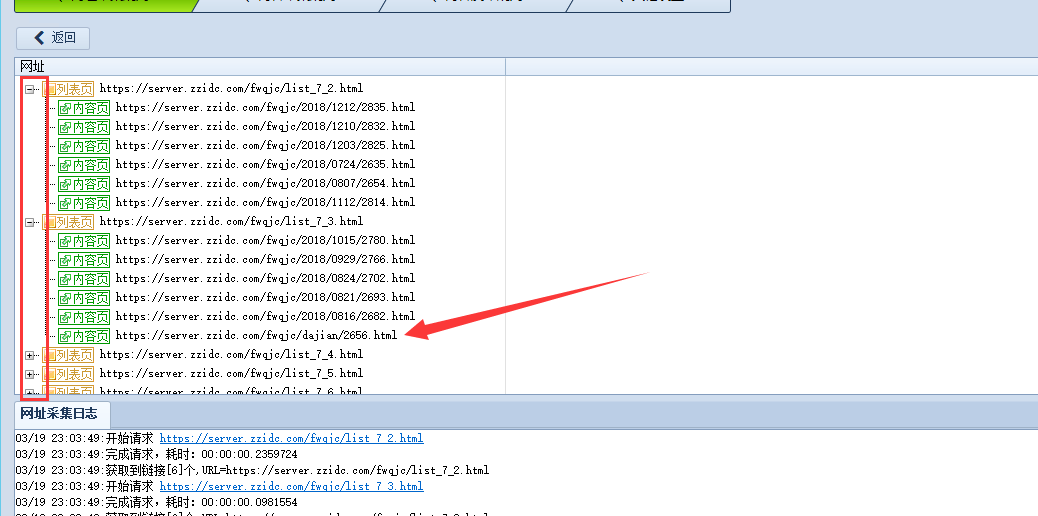This screenshot has width=1038, height=516.
Task: Click 列表页 icon beside list_7_2.html
Action: click(68, 89)
